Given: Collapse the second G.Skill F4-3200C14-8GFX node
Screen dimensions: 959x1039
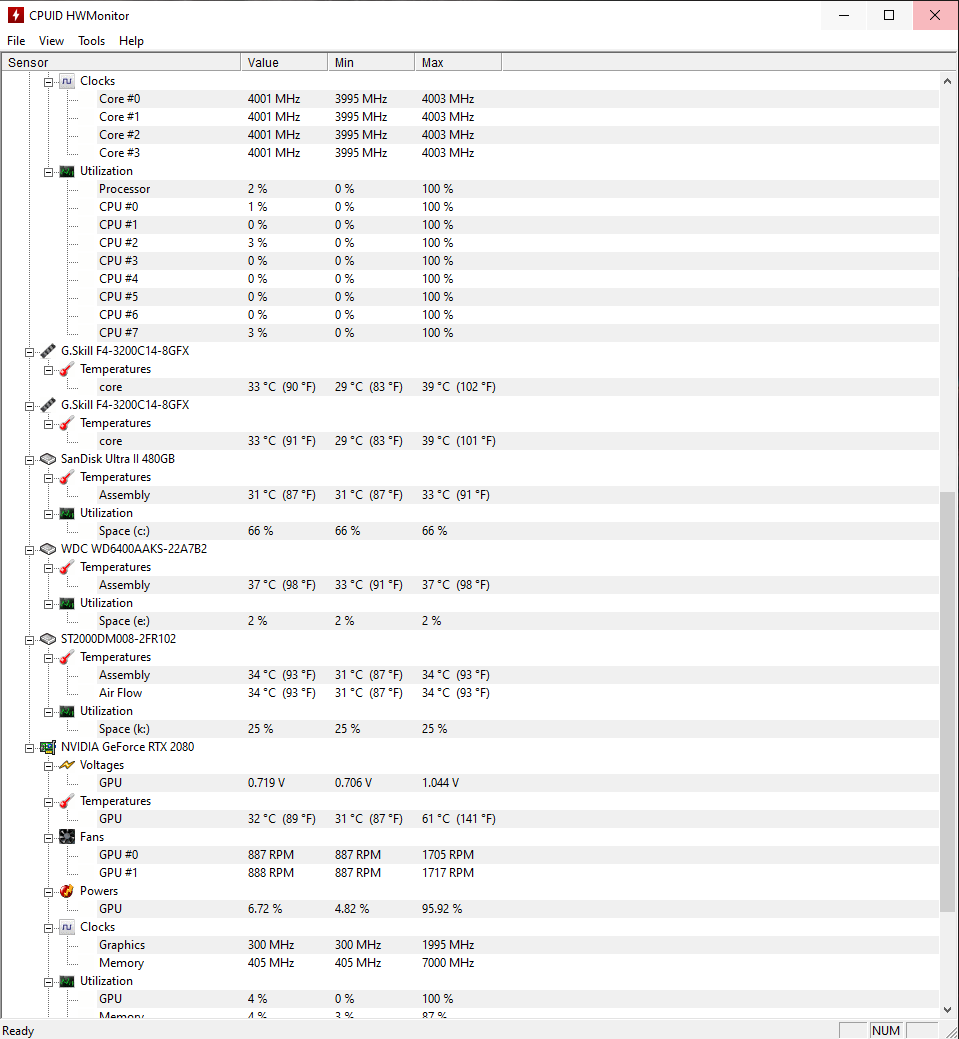Looking at the screenshot, I should (x=29, y=406).
